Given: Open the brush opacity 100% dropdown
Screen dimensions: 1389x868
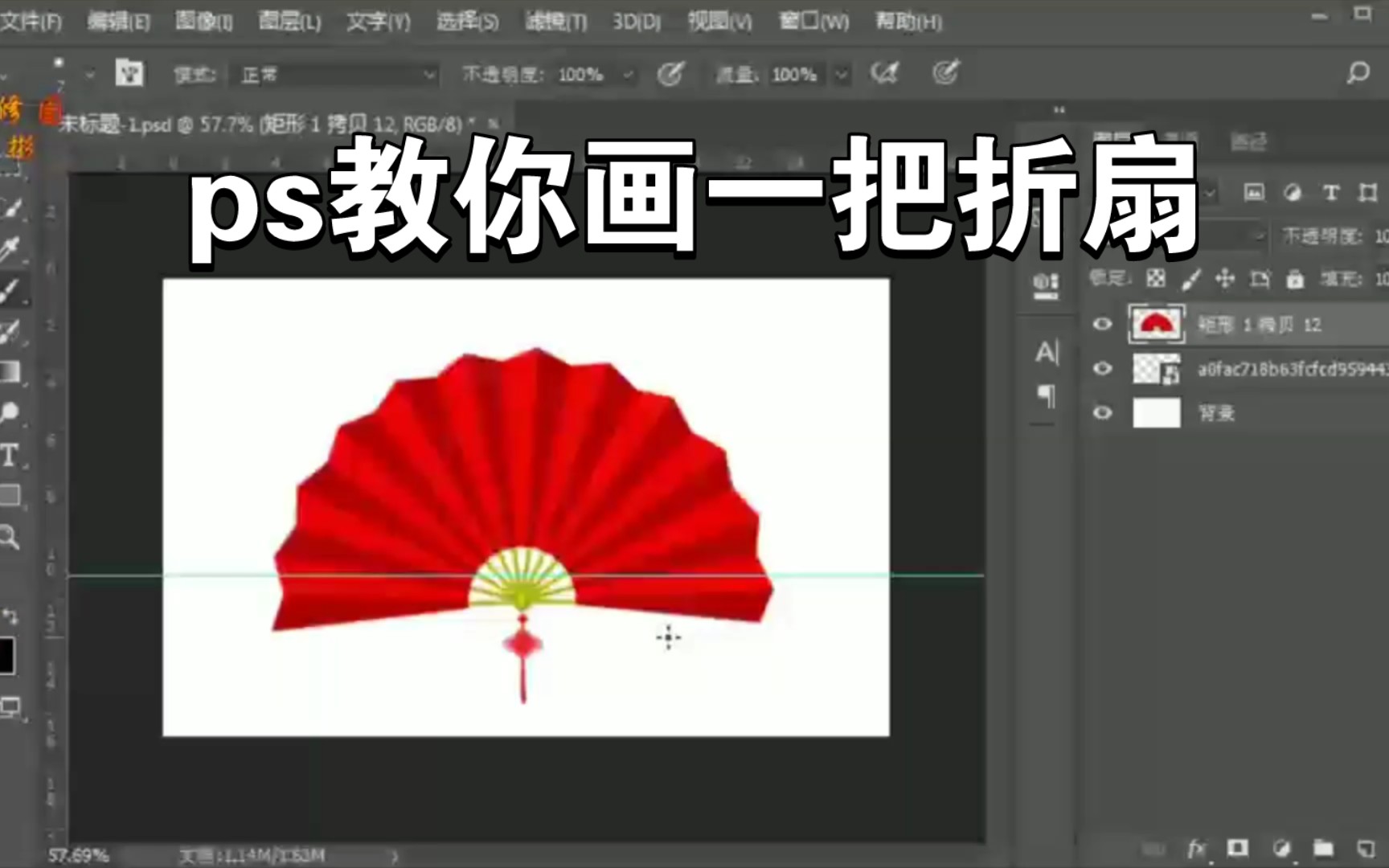Looking at the screenshot, I should [629, 75].
